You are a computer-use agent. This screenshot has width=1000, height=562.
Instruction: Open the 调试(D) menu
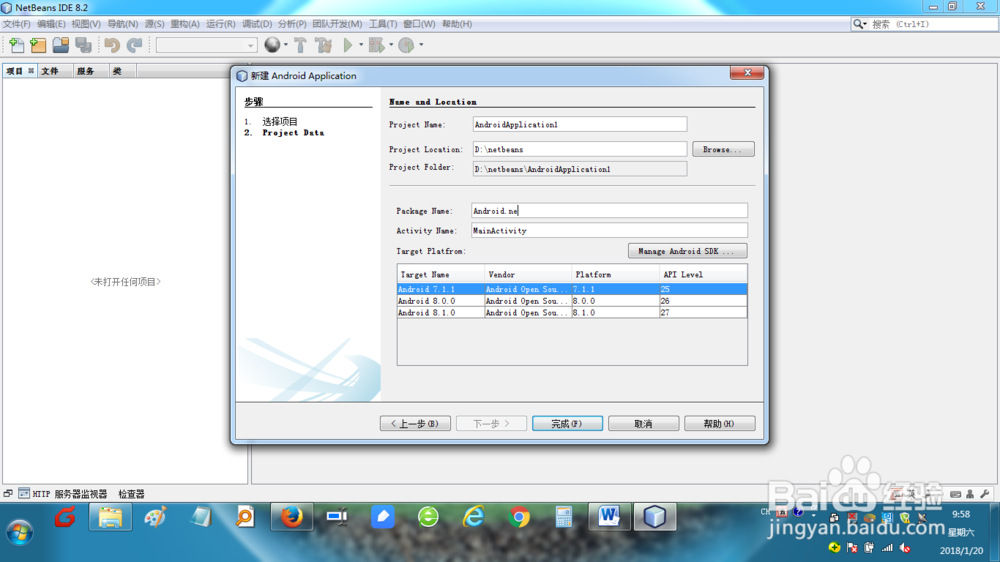(256, 24)
